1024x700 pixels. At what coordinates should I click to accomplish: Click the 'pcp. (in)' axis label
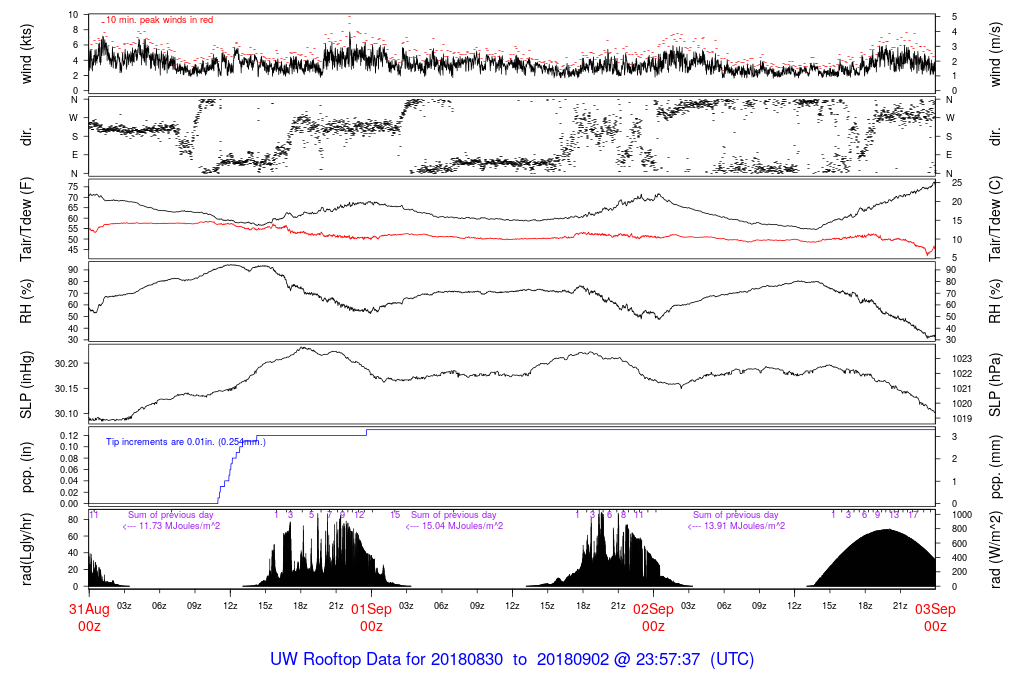(x=25, y=468)
